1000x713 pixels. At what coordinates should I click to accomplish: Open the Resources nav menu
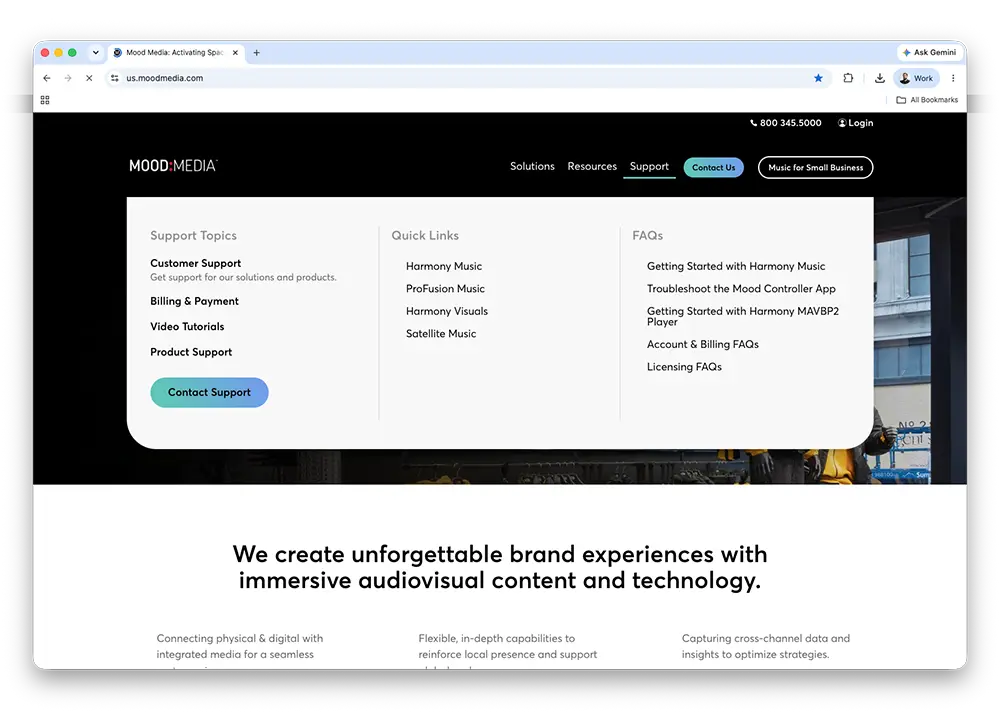[x=592, y=166]
